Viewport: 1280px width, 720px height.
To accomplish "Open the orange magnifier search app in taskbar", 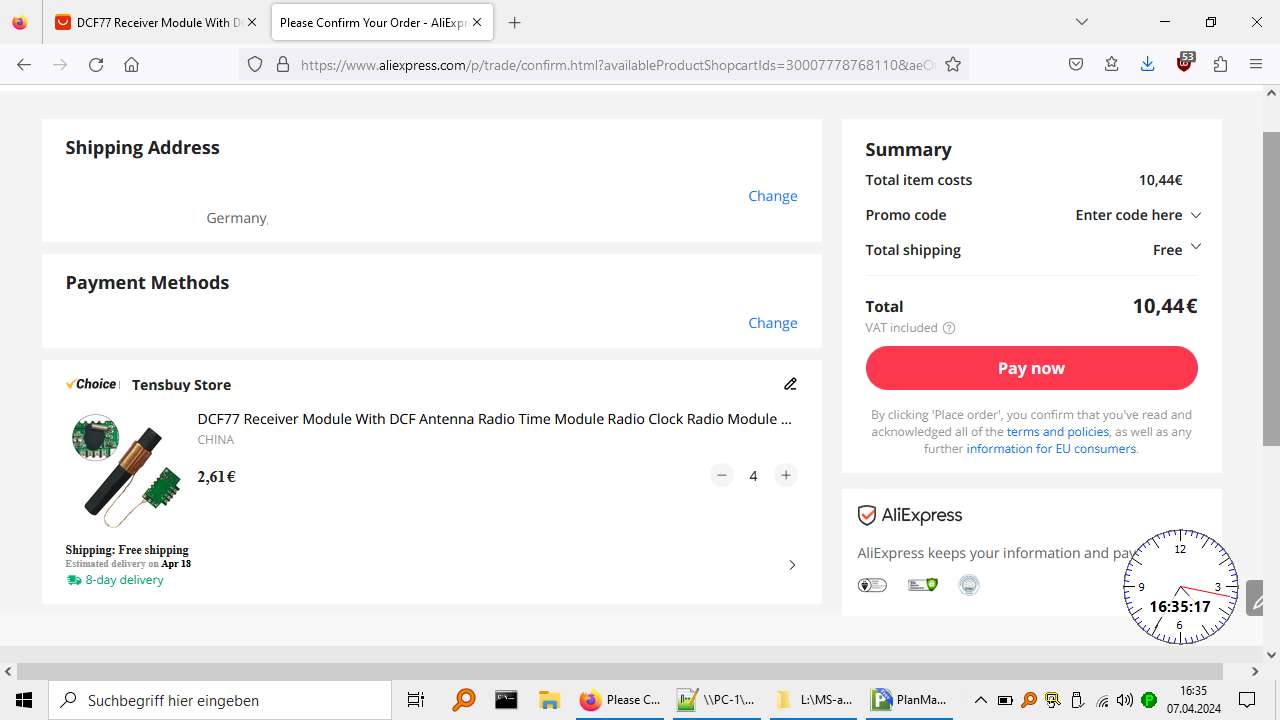I will point(464,700).
